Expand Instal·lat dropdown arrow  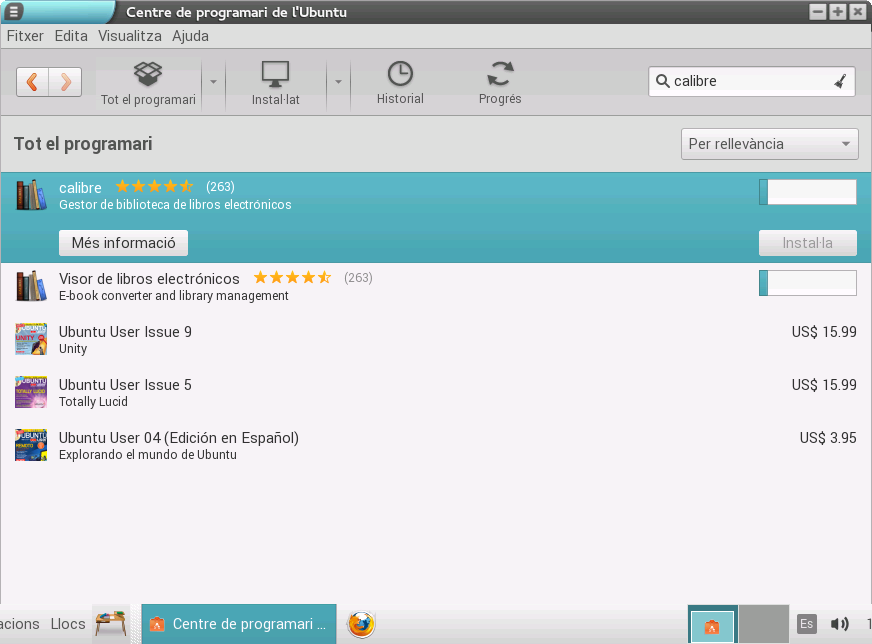point(338,82)
